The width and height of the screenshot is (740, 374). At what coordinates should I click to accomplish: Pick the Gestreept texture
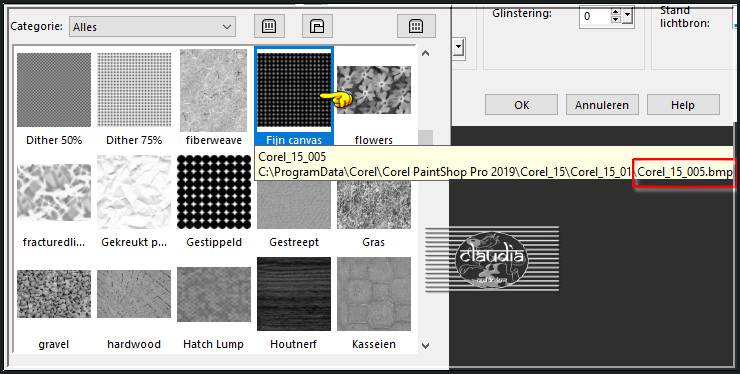(x=294, y=204)
